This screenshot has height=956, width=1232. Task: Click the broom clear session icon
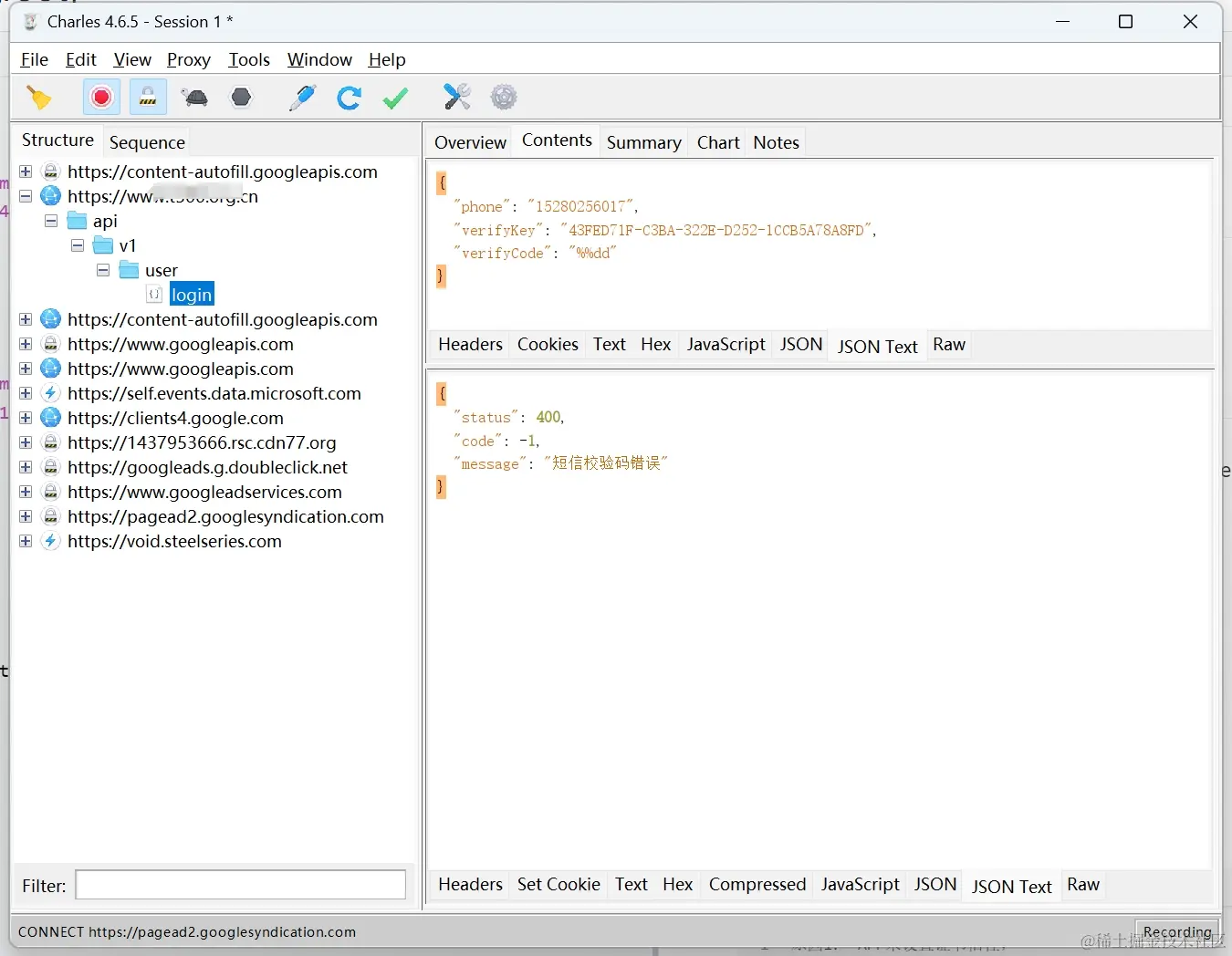point(39,98)
